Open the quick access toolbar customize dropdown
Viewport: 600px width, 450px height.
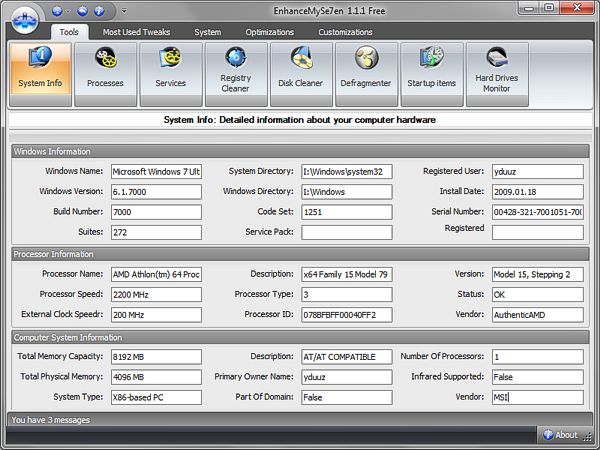pyautogui.click(x=124, y=11)
